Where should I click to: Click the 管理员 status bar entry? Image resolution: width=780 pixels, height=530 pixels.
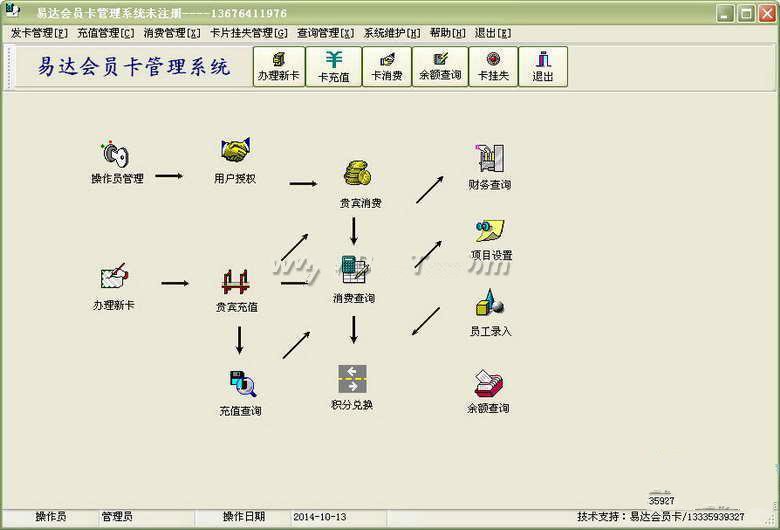117,517
